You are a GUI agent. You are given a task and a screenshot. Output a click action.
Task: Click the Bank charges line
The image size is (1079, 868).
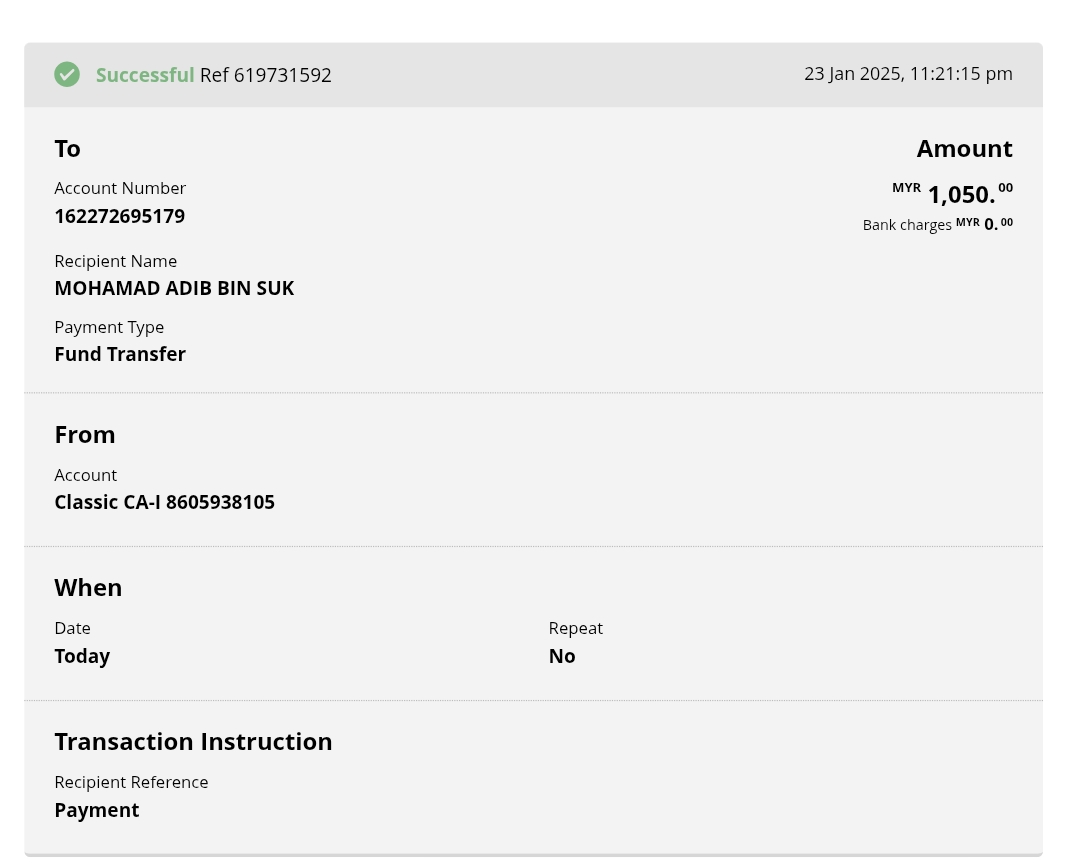937,224
